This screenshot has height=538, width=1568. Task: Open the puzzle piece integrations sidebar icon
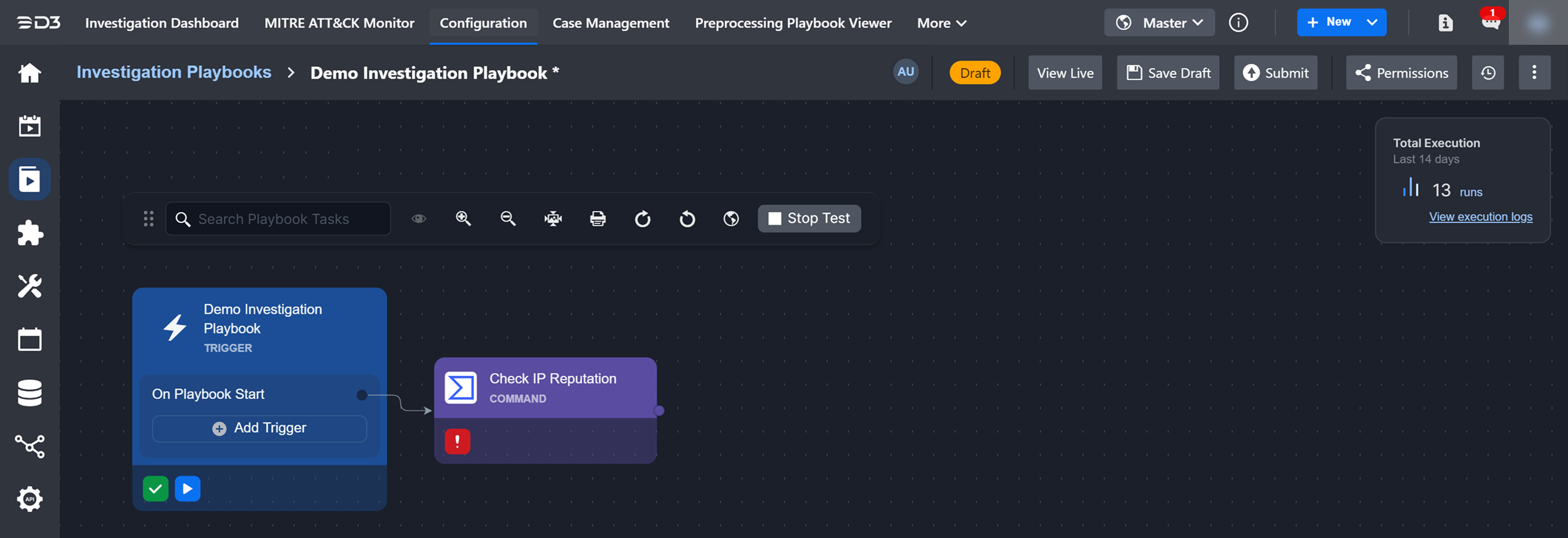pyautogui.click(x=29, y=233)
